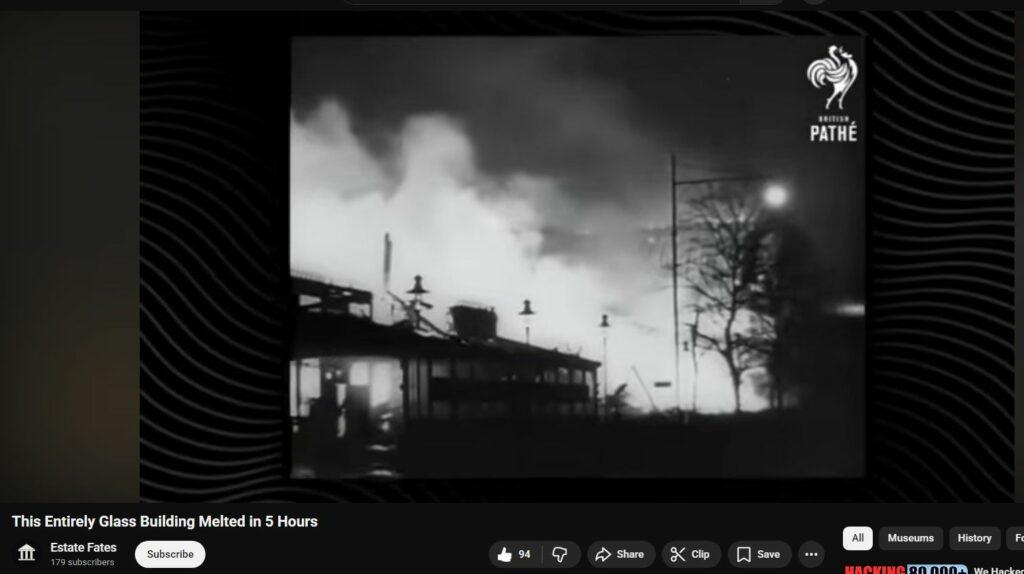The width and height of the screenshot is (1024, 574).
Task: Select the partially visible chip after History
Action: tap(1016, 538)
